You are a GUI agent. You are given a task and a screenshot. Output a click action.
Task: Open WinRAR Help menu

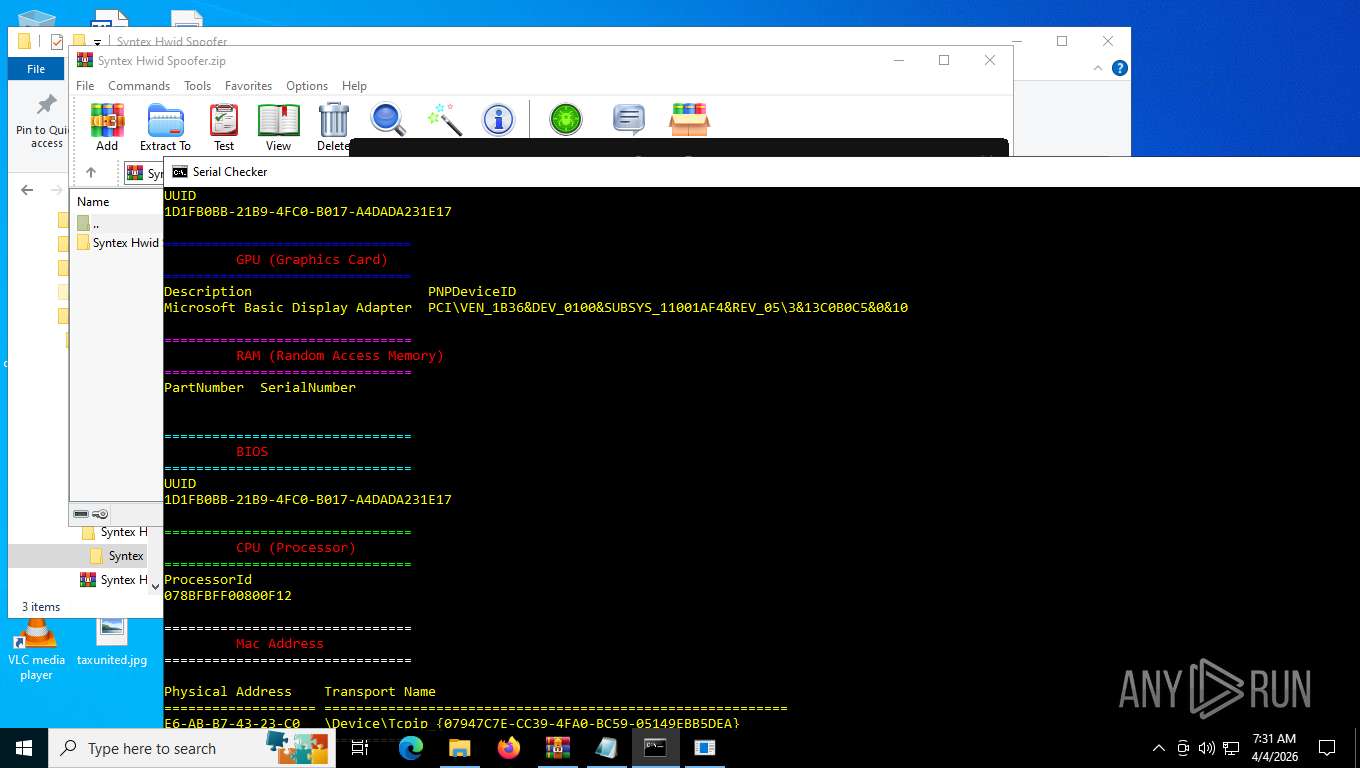coord(354,86)
